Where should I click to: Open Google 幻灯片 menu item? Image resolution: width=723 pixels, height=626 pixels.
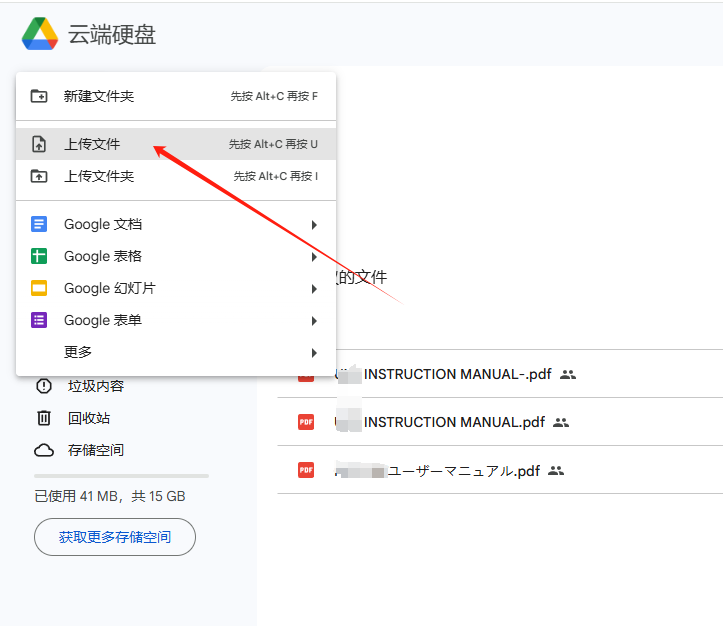point(176,288)
